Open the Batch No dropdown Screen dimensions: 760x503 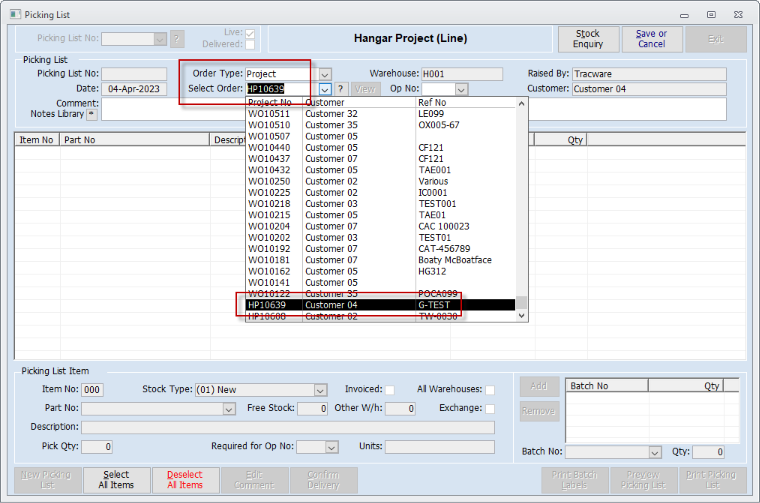[655, 453]
